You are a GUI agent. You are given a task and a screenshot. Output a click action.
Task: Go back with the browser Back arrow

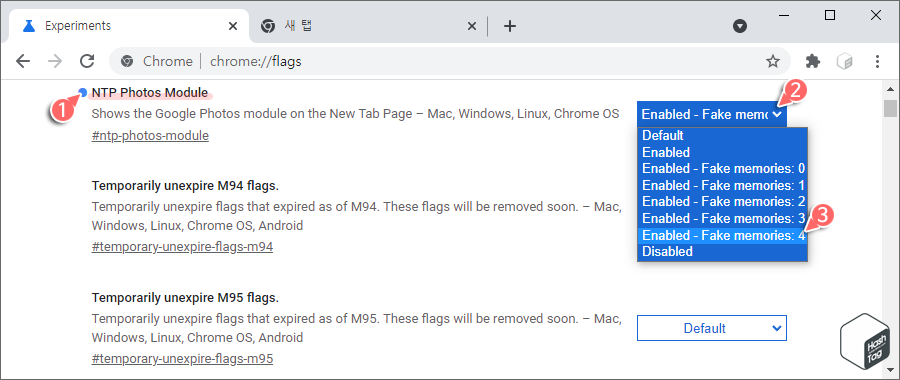tap(22, 61)
